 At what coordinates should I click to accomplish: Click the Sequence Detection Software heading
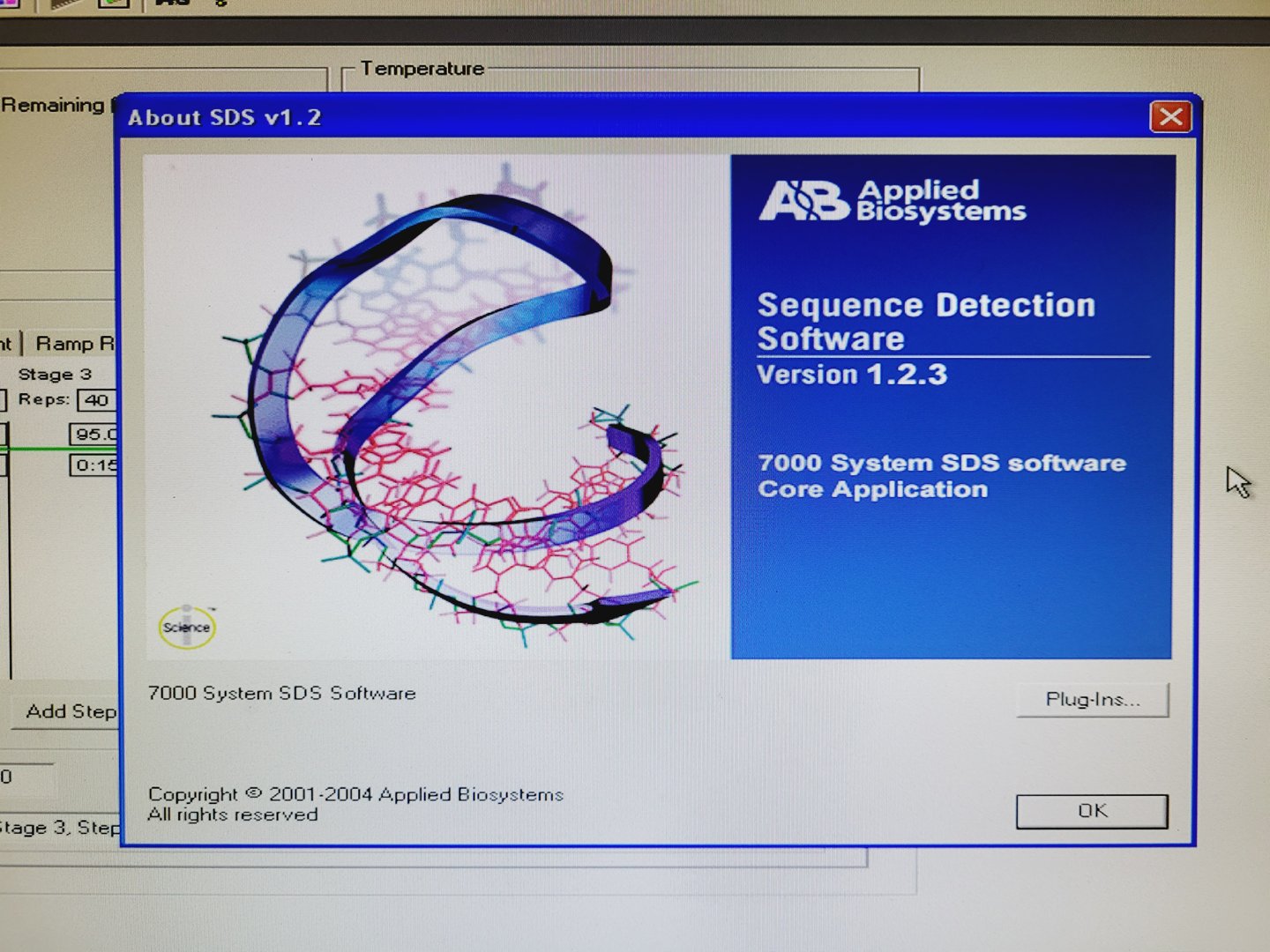pos(925,321)
